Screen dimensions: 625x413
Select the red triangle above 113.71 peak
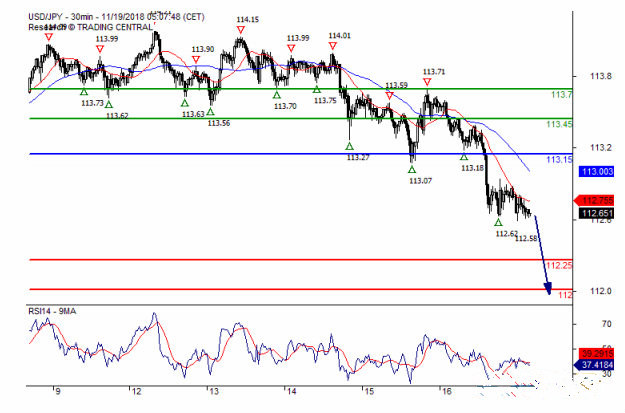pyautogui.click(x=428, y=82)
